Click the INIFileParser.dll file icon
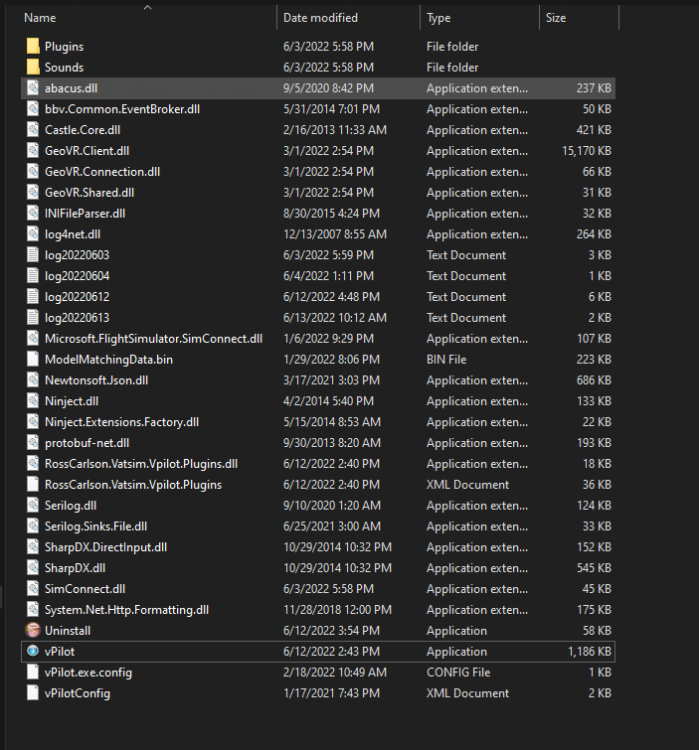 (x=33, y=213)
